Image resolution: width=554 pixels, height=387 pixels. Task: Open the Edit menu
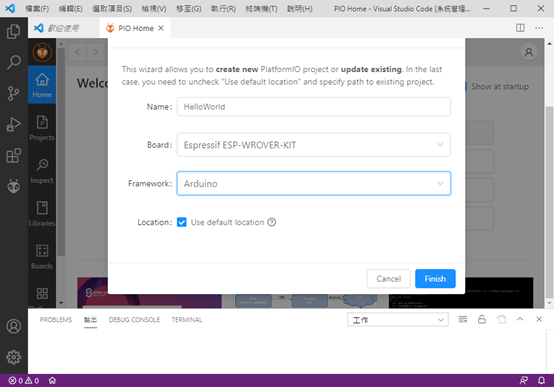coord(71,8)
